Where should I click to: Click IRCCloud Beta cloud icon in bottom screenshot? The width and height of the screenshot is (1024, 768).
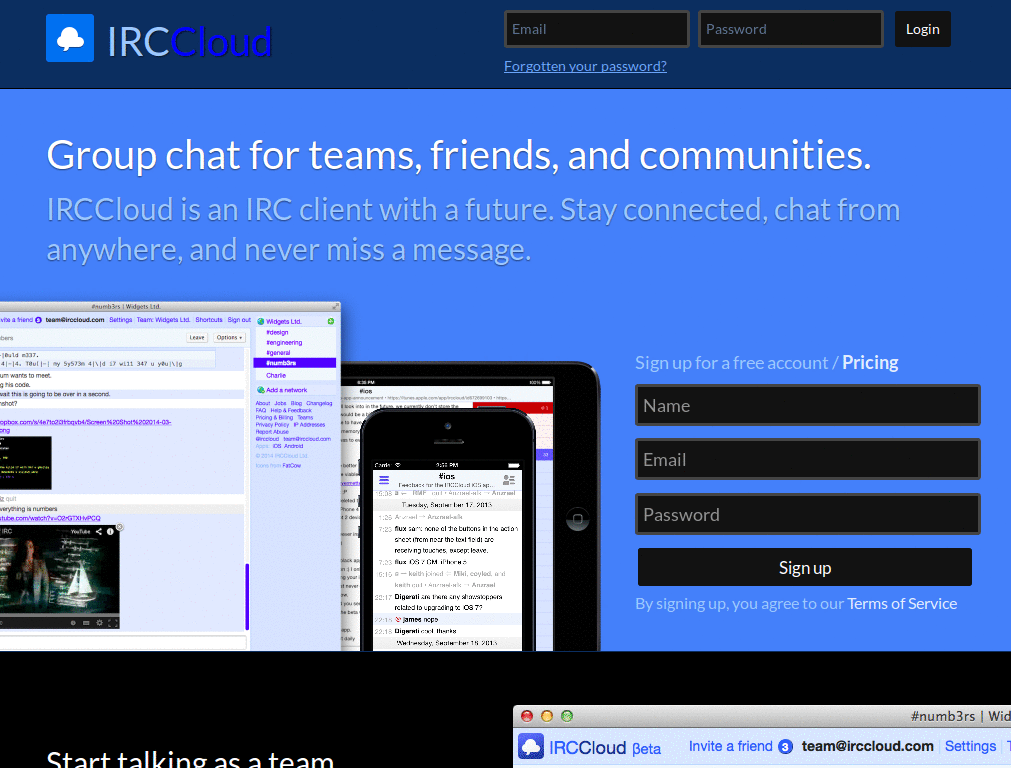pyautogui.click(x=531, y=746)
